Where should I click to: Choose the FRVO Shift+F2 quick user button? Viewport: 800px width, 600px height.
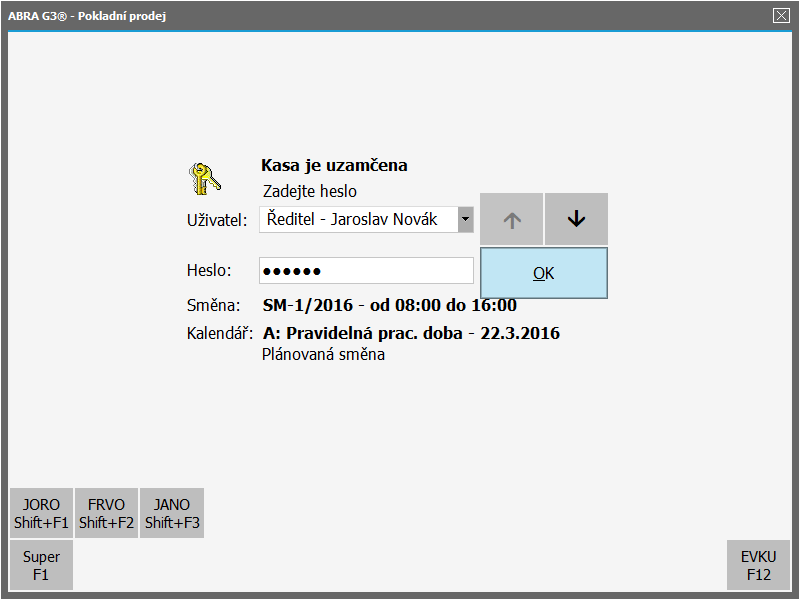pos(107,513)
